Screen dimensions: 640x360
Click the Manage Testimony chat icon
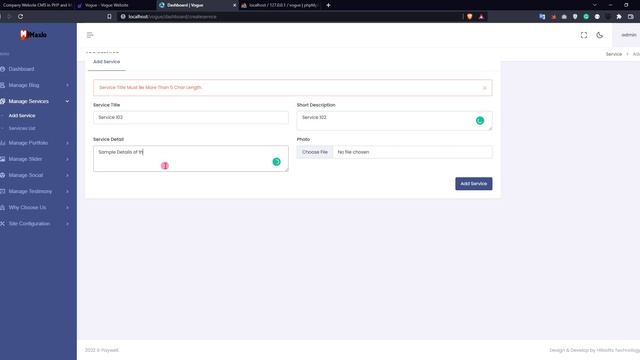click(x=2, y=191)
